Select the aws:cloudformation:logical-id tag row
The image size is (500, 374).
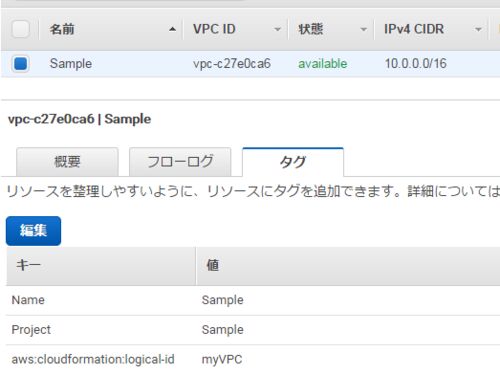point(253,359)
